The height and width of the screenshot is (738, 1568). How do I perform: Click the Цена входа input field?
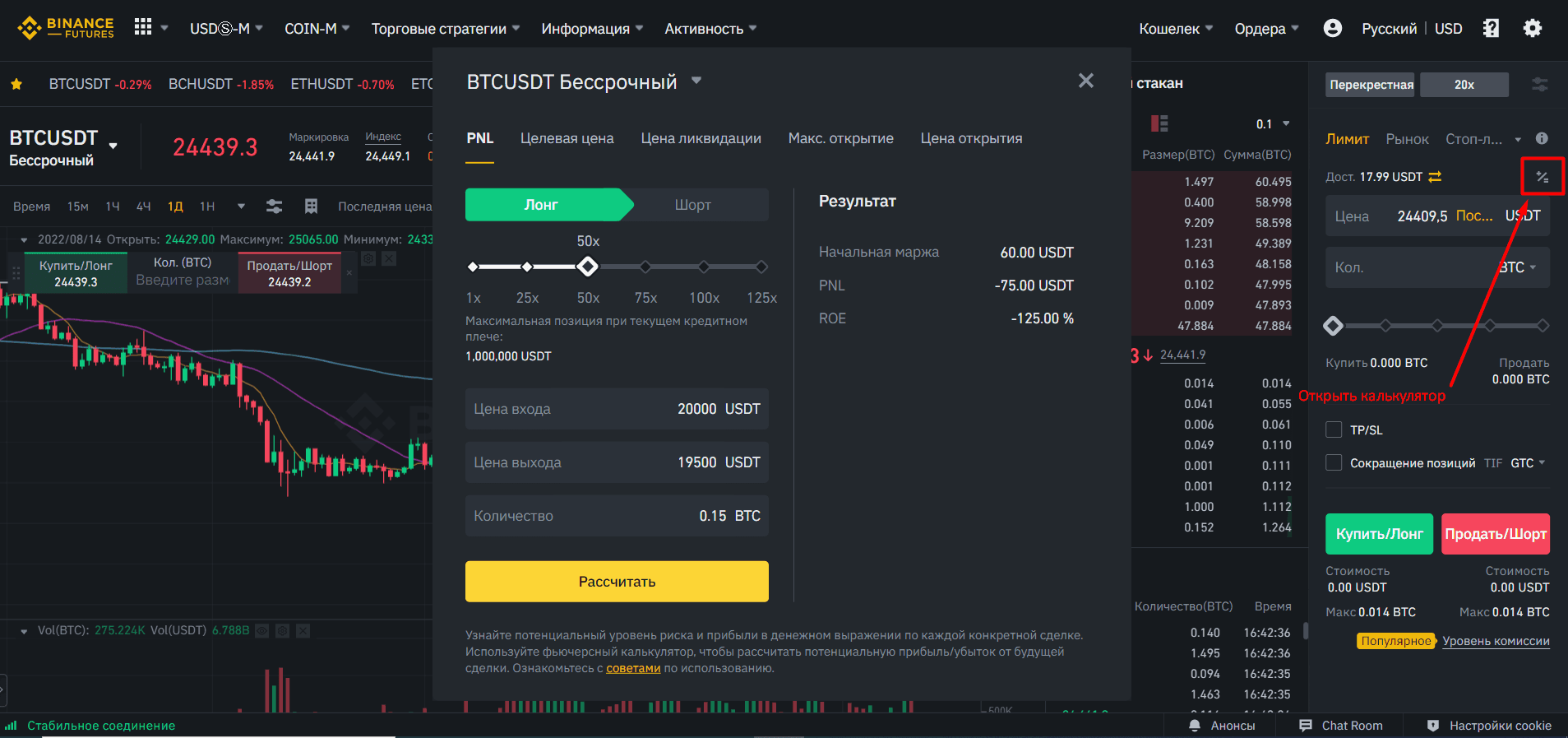click(x=617, y=409)
